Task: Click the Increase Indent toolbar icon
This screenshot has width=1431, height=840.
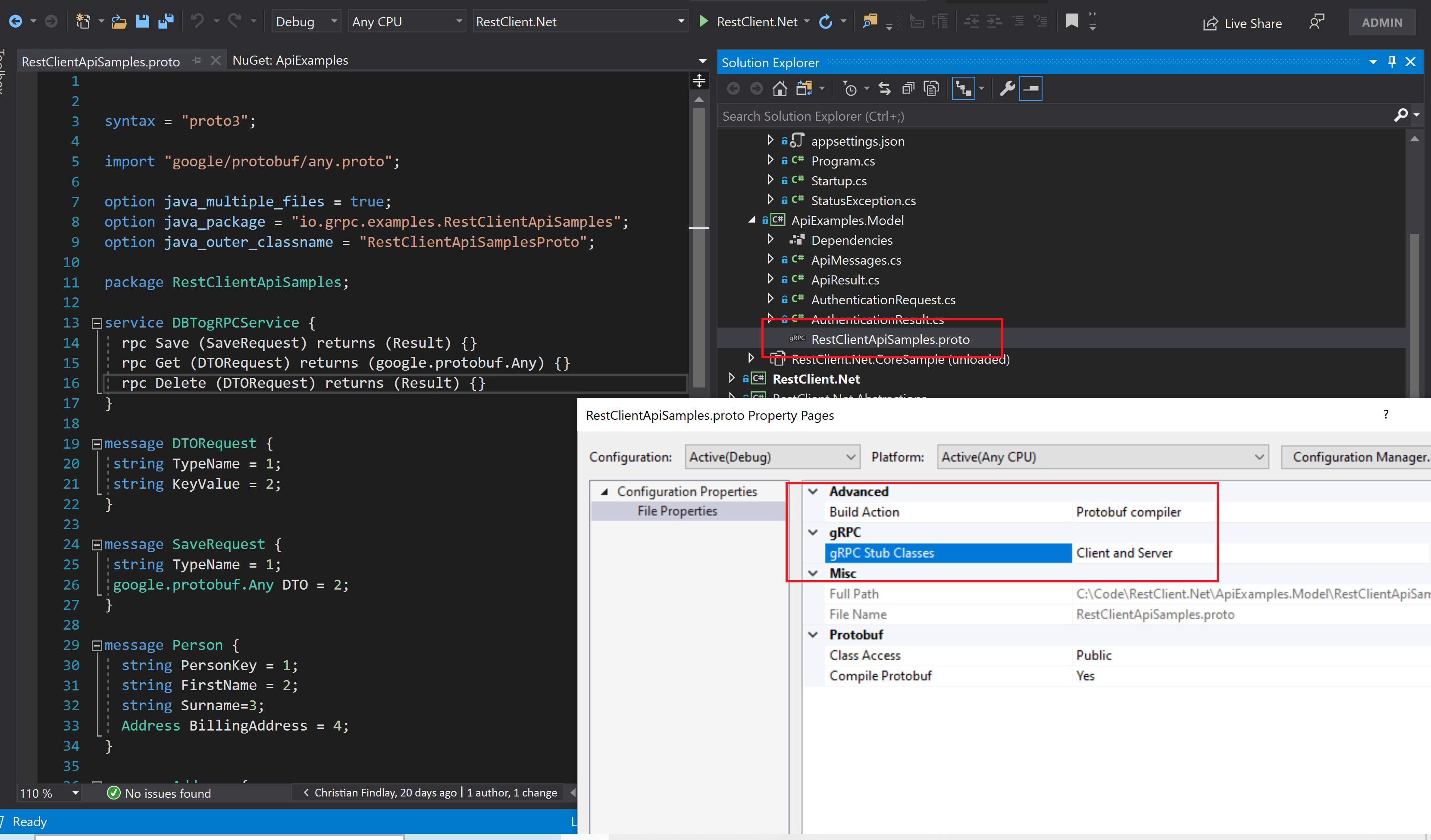Action: pyautogui.click(x=994, y=22)
